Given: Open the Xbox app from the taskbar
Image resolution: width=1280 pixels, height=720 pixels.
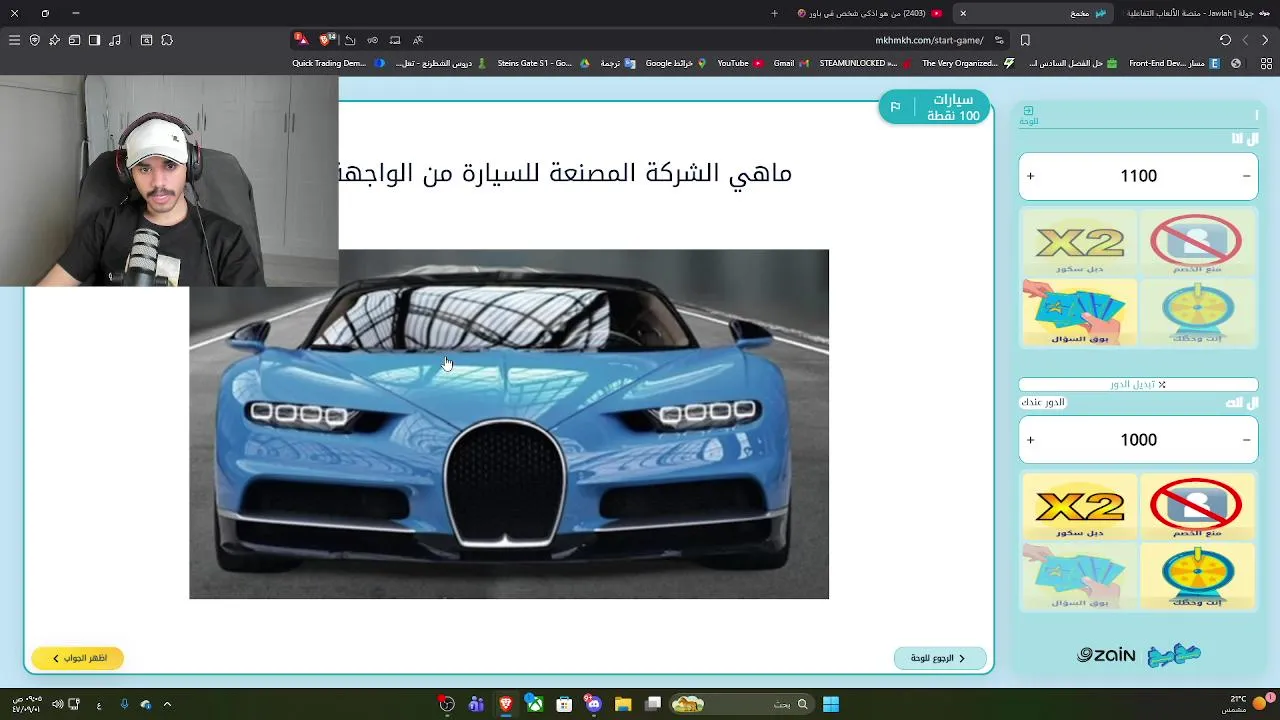Looking at the screenshot, I should point(535,704).
